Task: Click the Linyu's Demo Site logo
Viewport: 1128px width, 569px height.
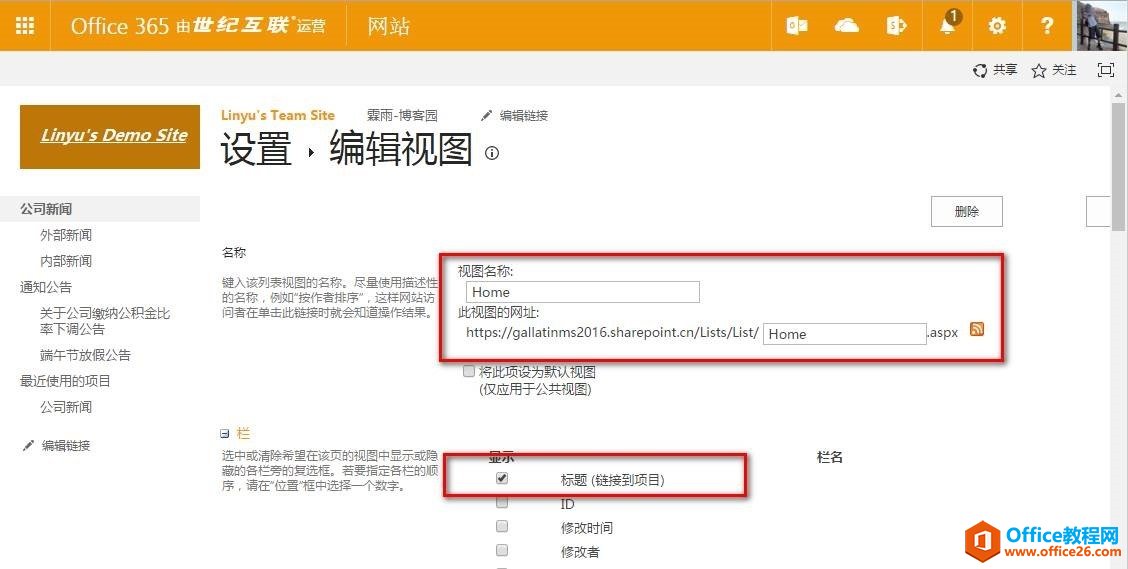Action: 110,137
